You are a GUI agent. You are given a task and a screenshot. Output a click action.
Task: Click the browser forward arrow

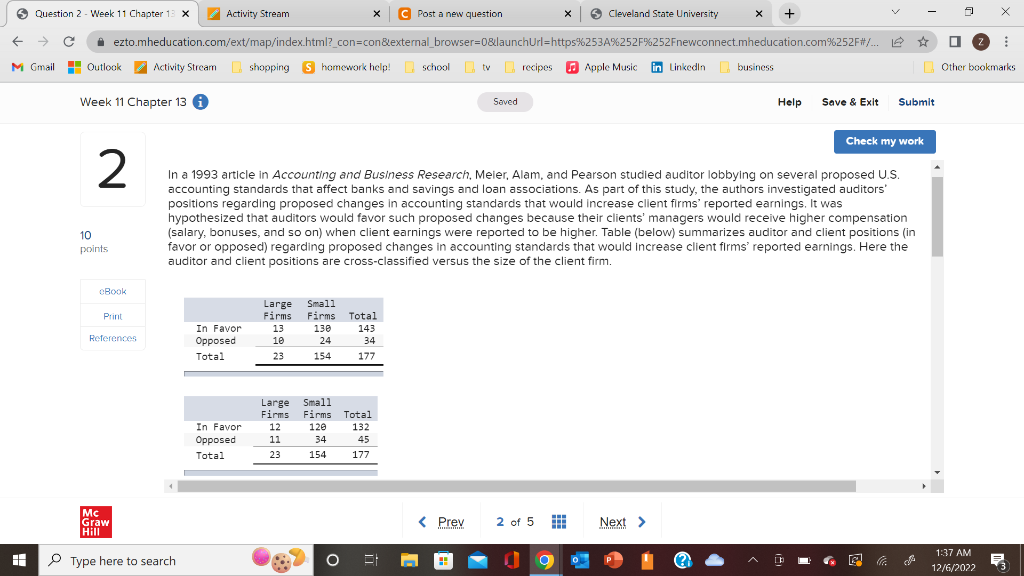click(43, 42)
